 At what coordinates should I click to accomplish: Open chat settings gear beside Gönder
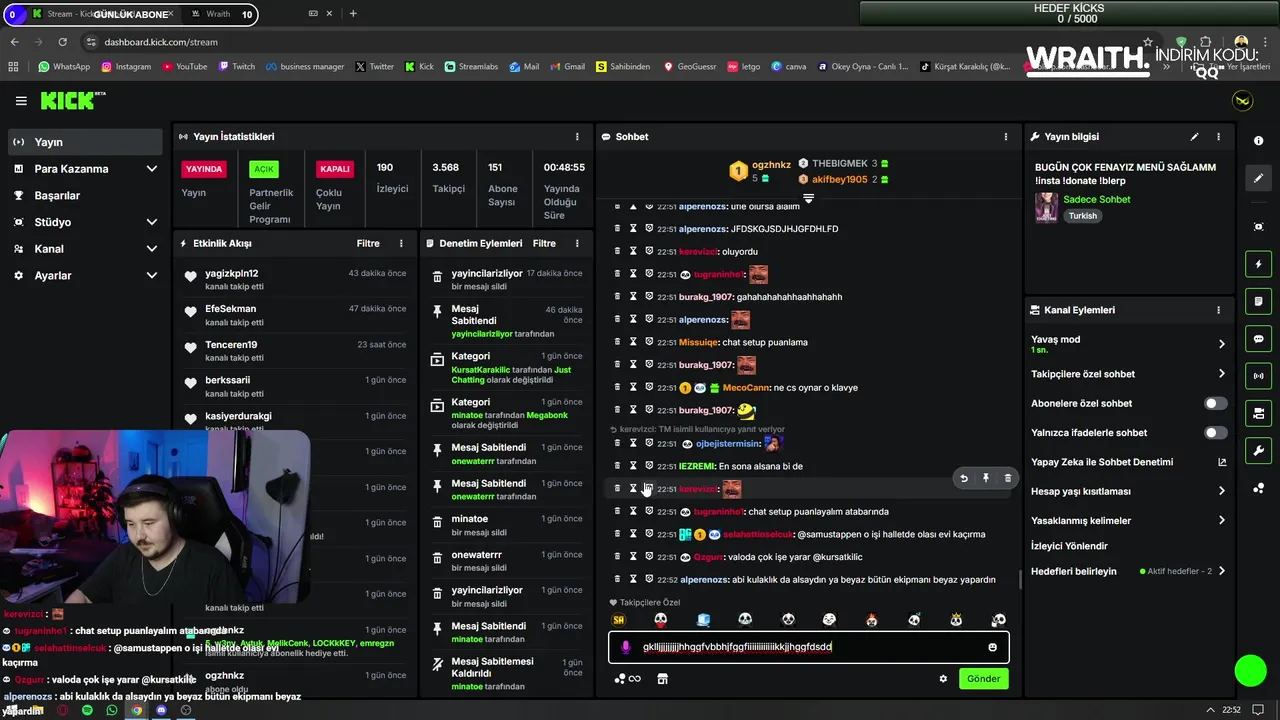point(943,679)
